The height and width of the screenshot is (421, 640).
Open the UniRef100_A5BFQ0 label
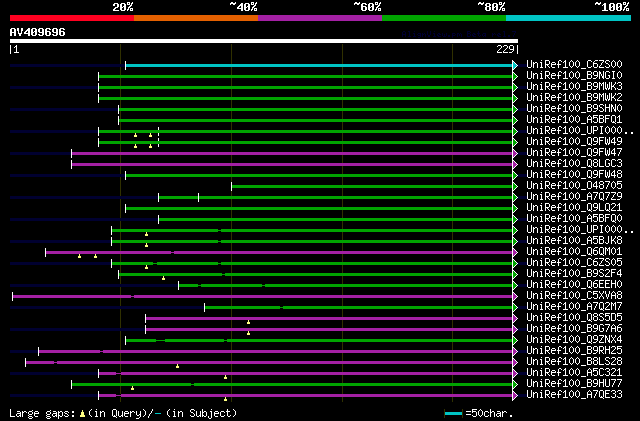574,219
